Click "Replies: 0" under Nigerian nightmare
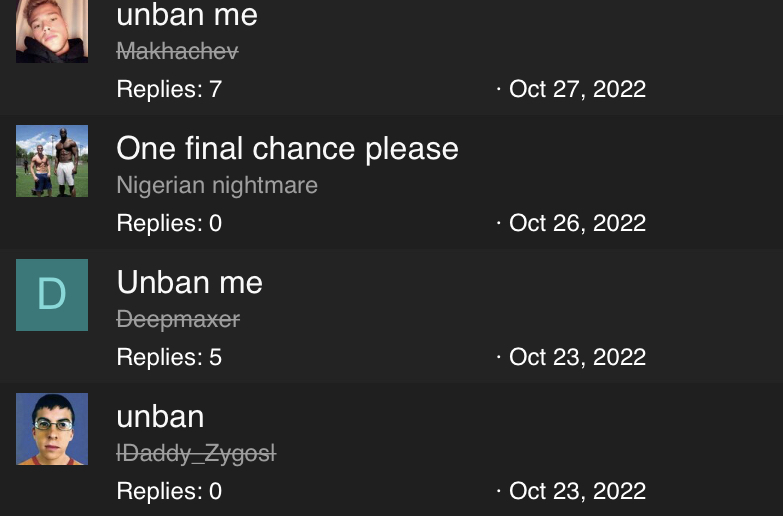Image resolution: width=783 pixels, height=516 pixels. pyautogui.click(x=169, y=223)
